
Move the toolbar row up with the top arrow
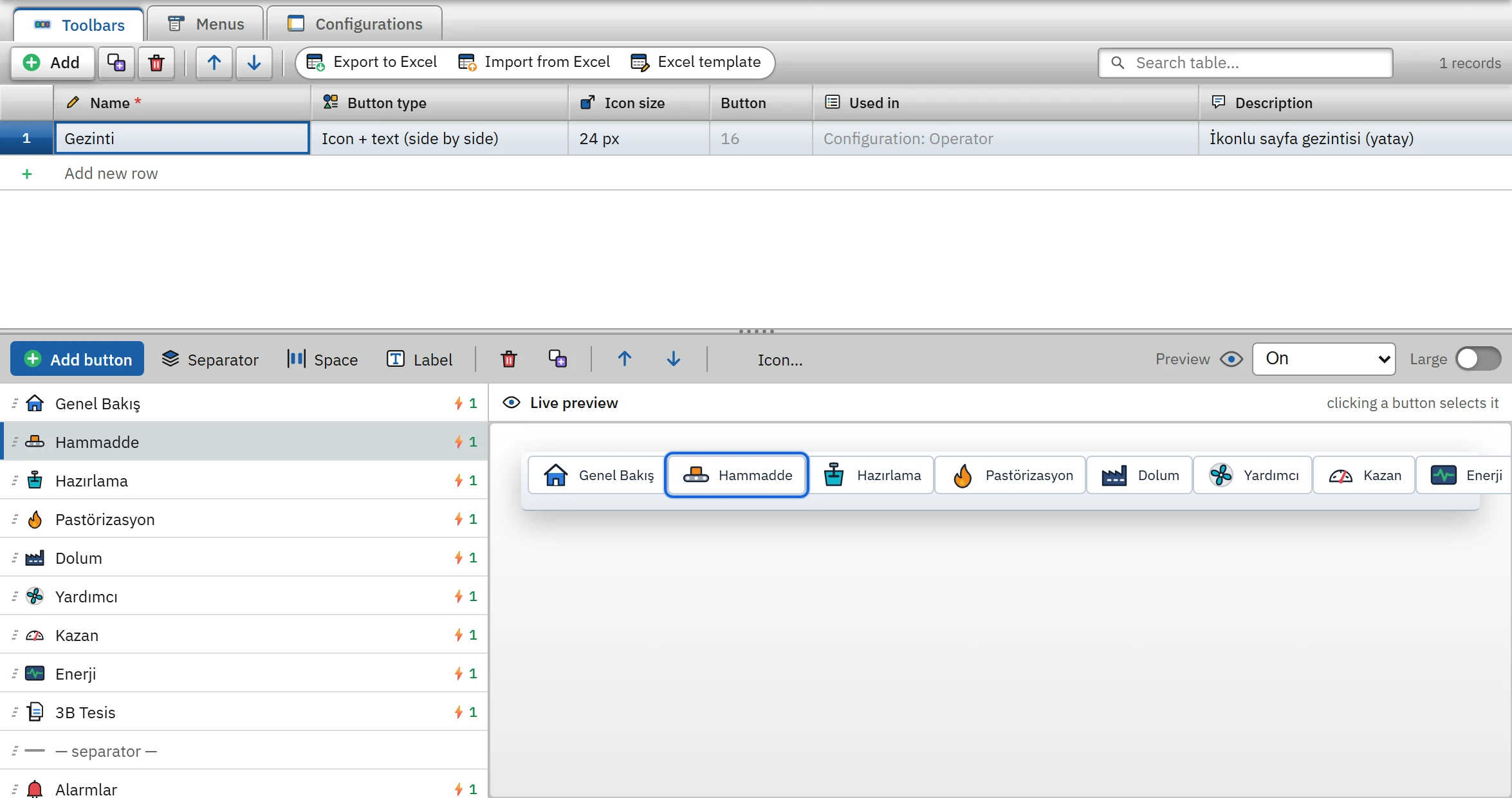[214, 62]
